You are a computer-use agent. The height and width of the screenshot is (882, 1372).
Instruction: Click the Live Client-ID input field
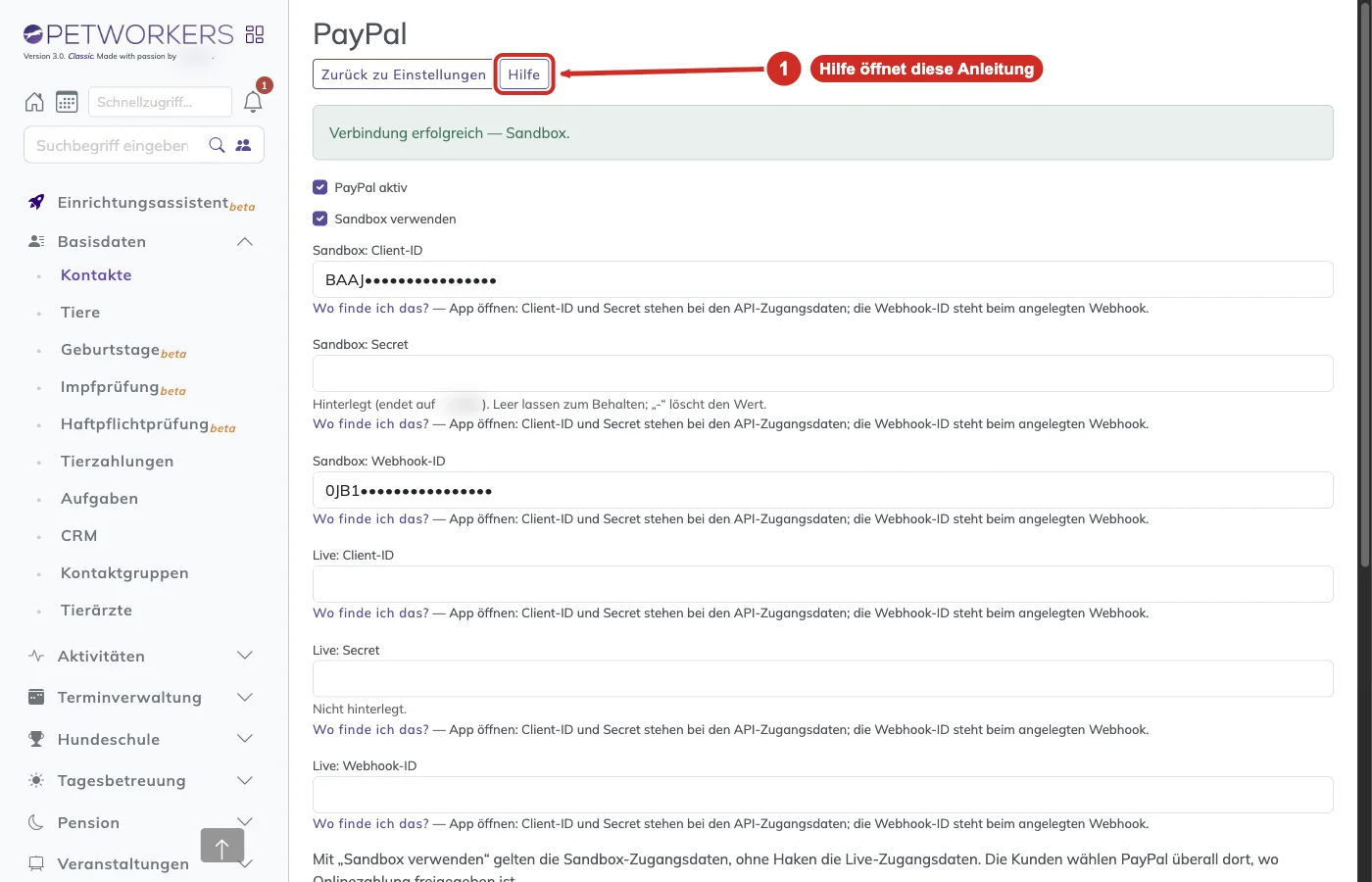coord(823,584)
